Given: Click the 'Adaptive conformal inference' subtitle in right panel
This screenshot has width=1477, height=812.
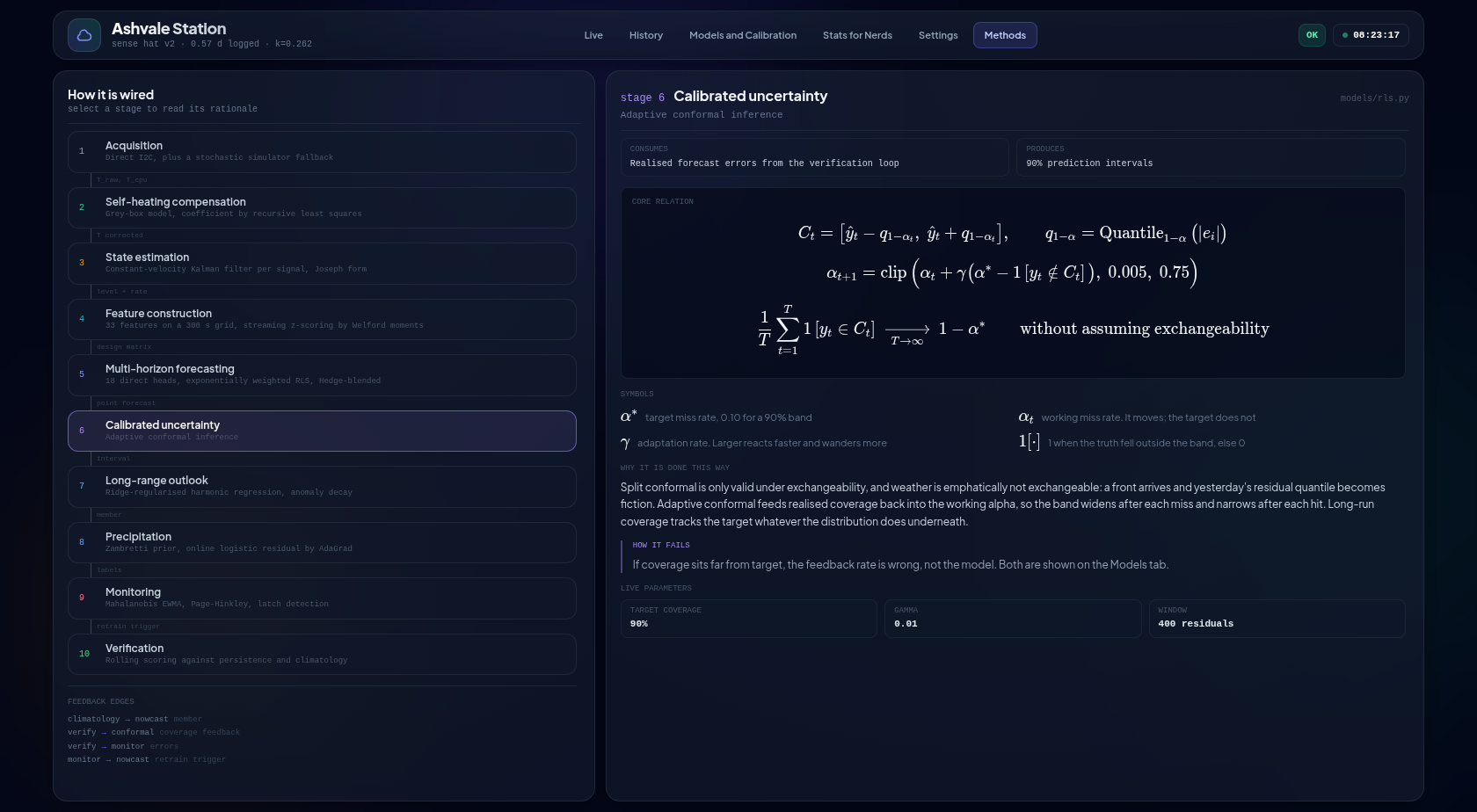Looking at the screenshot, I should point(702,115).
